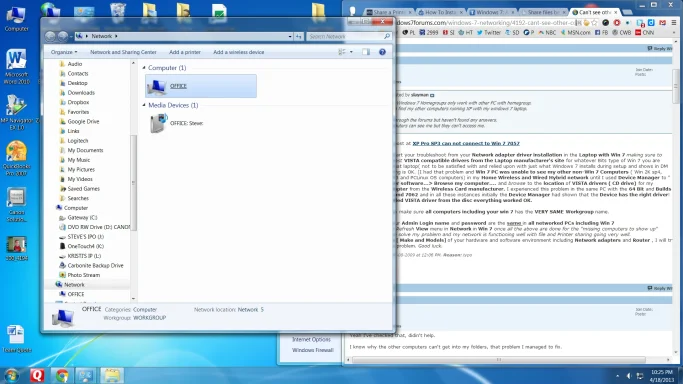The image size is (683, 384).
Task: Open Network and Sharing Center
Action: pos(123,52)
